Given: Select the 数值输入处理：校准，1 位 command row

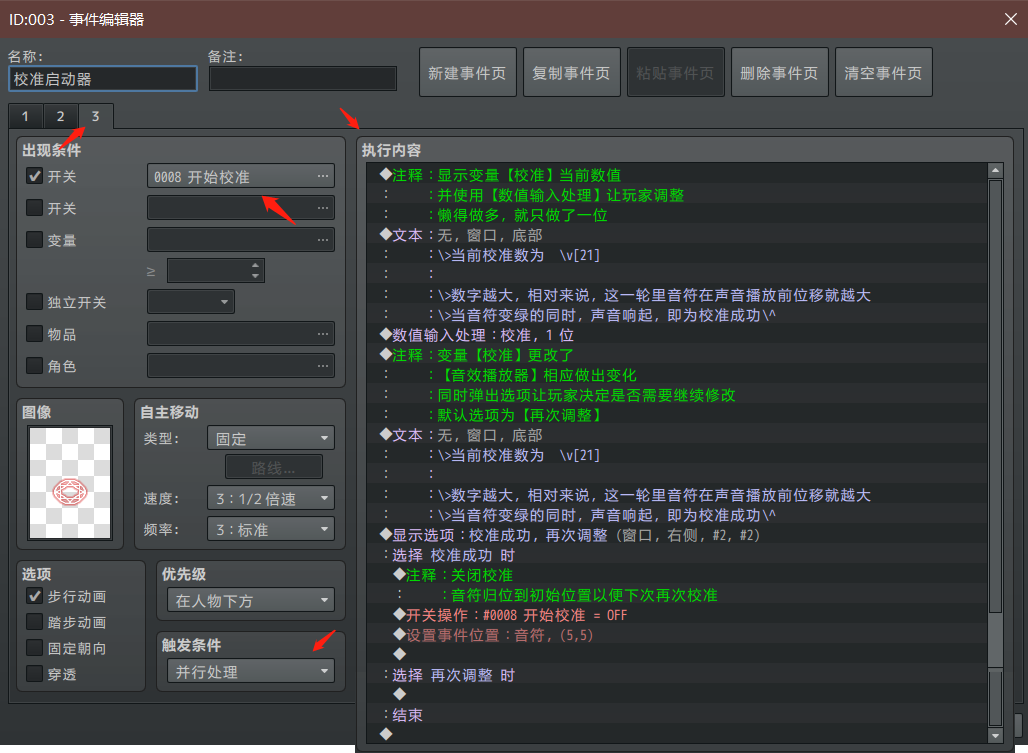Looking at the screenshot, I should pyautogui.click(x=677, y=335).
